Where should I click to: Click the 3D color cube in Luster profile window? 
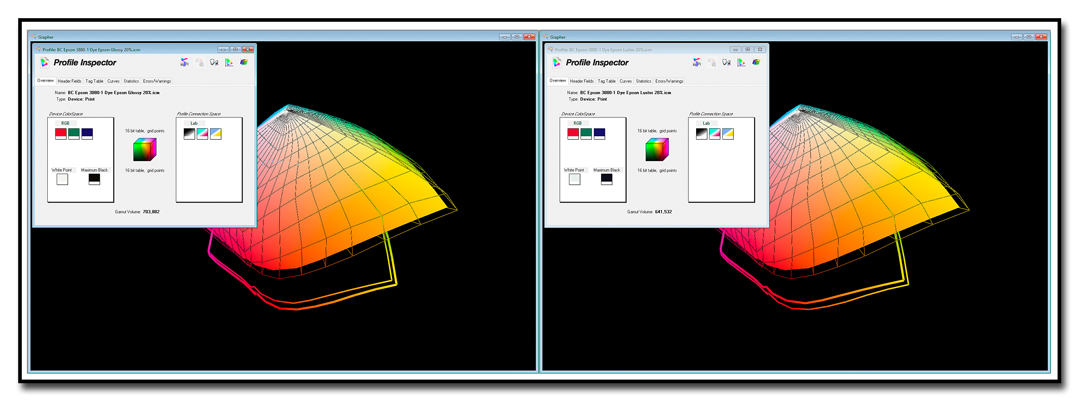657,150
